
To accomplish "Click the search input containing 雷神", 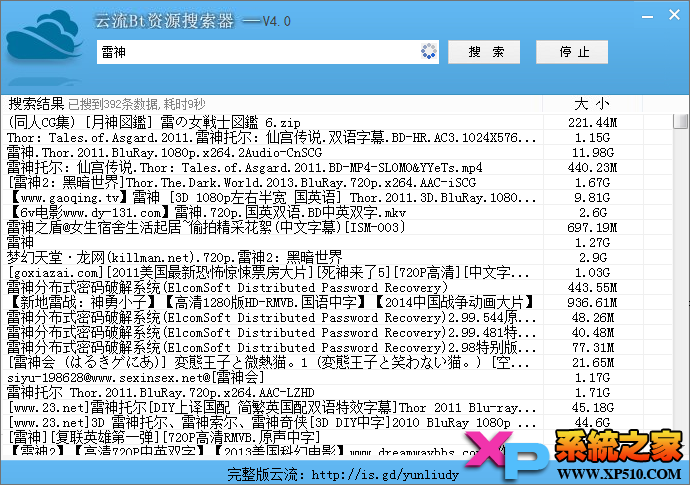I will [268, 52].
